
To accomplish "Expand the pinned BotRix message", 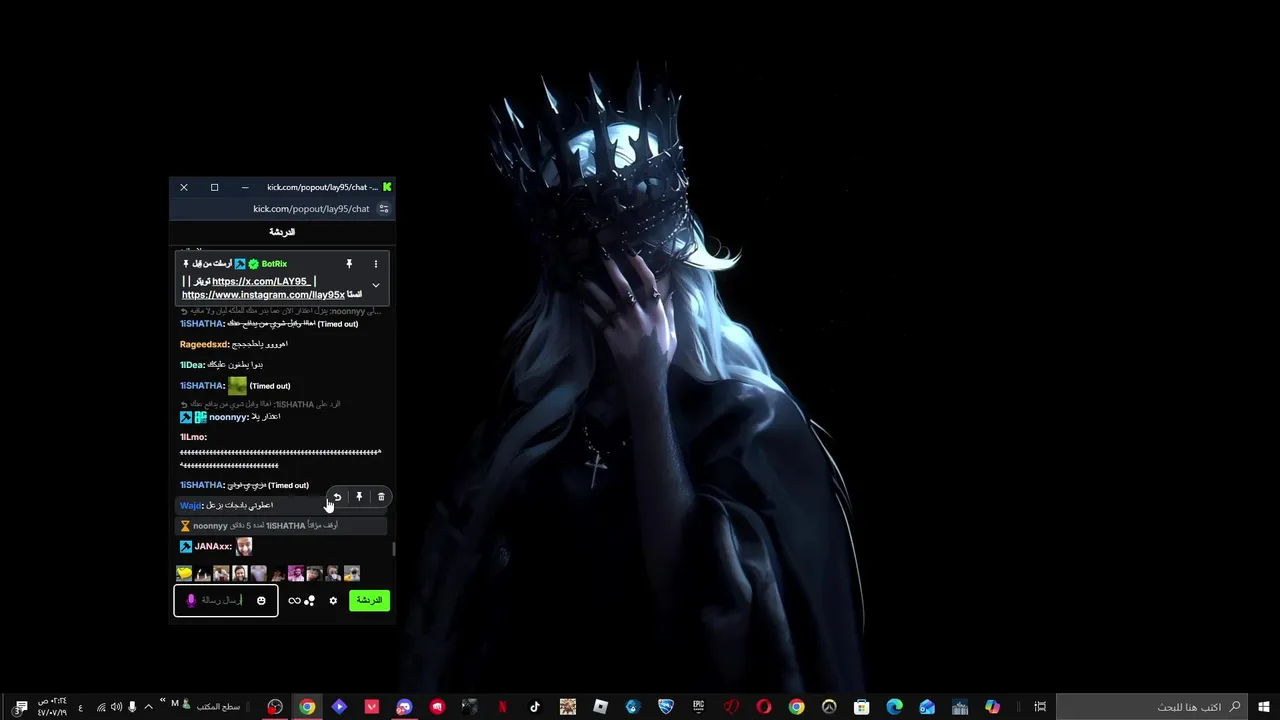I will [x=376, y=285].
